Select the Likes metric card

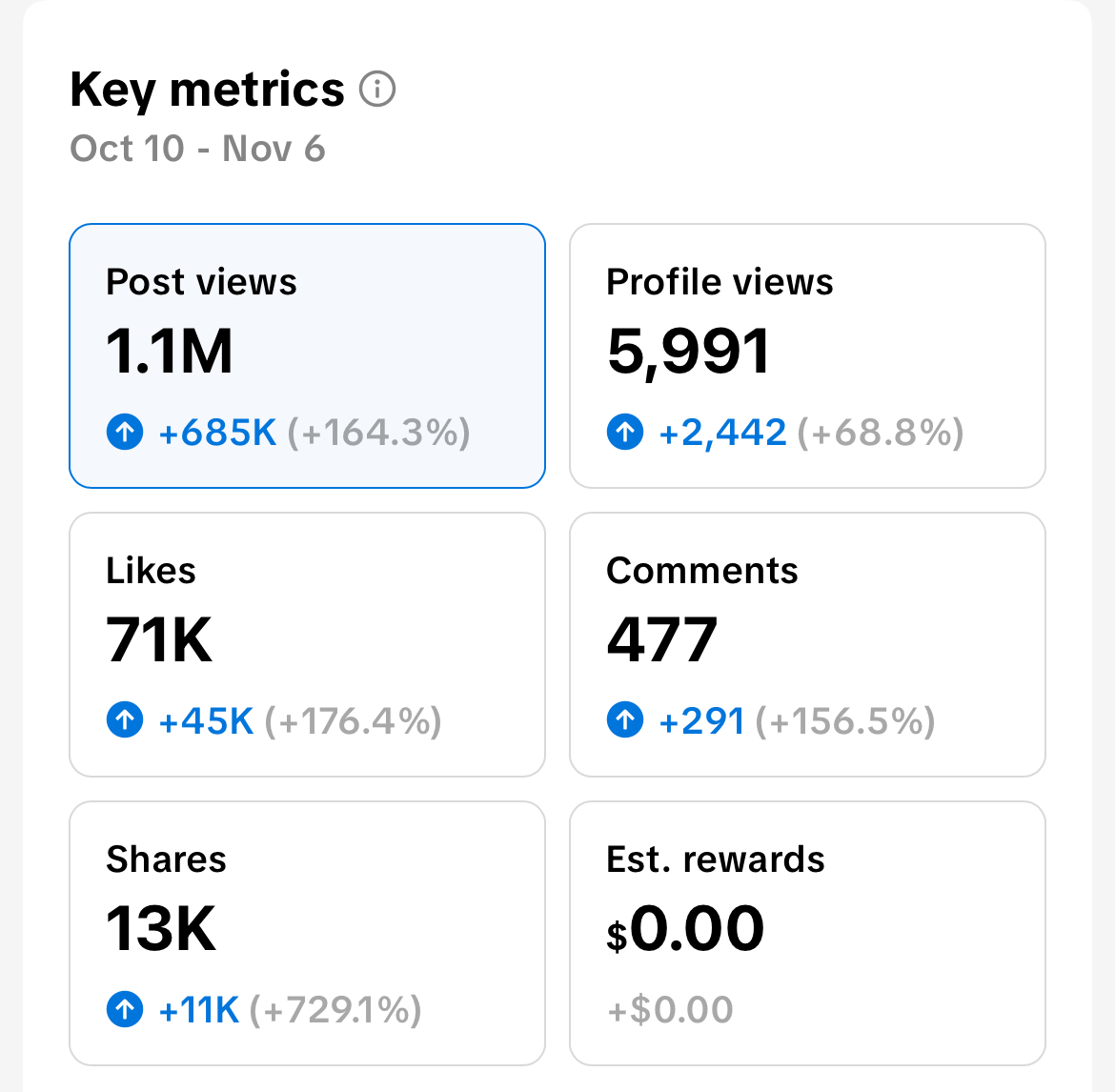click(x=306, y=643)
